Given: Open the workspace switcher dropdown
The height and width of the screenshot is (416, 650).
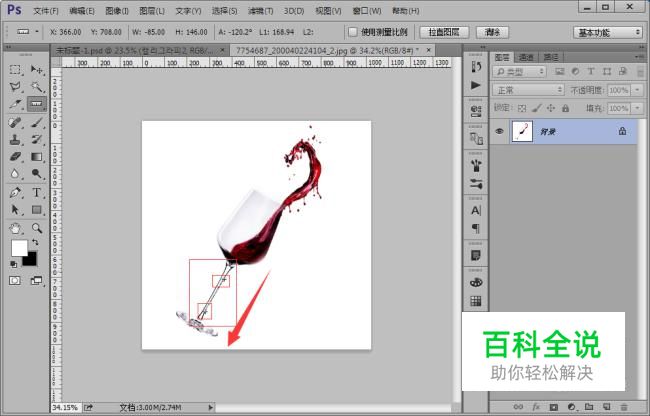Looking at the screenshot, I should point(607,32).
